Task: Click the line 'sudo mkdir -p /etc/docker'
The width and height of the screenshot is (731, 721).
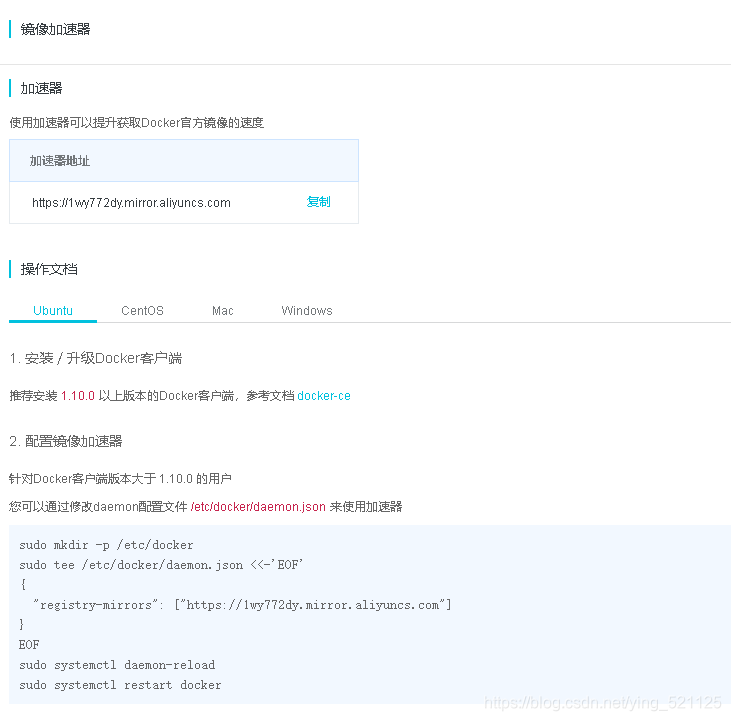Action: click(106, 545)
